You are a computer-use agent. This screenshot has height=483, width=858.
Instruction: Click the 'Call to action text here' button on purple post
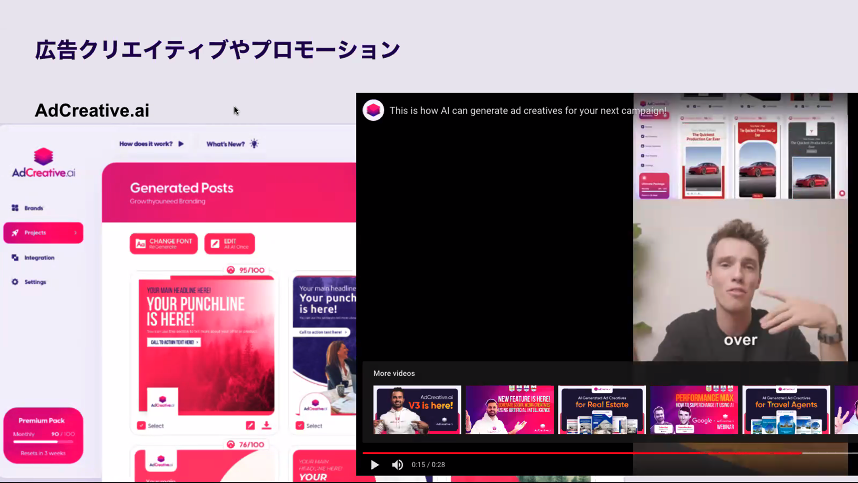pos(323,332)
